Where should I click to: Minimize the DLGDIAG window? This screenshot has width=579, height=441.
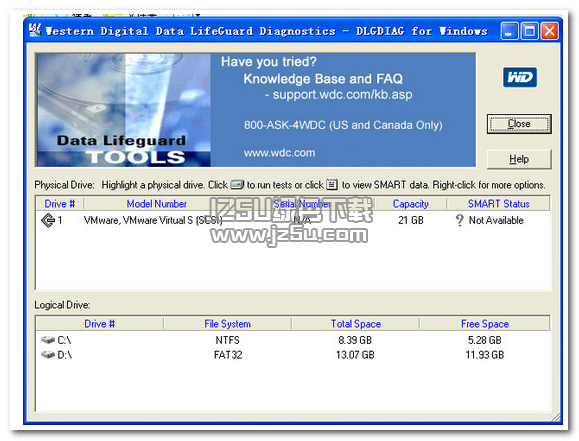(x=509, y=31)
